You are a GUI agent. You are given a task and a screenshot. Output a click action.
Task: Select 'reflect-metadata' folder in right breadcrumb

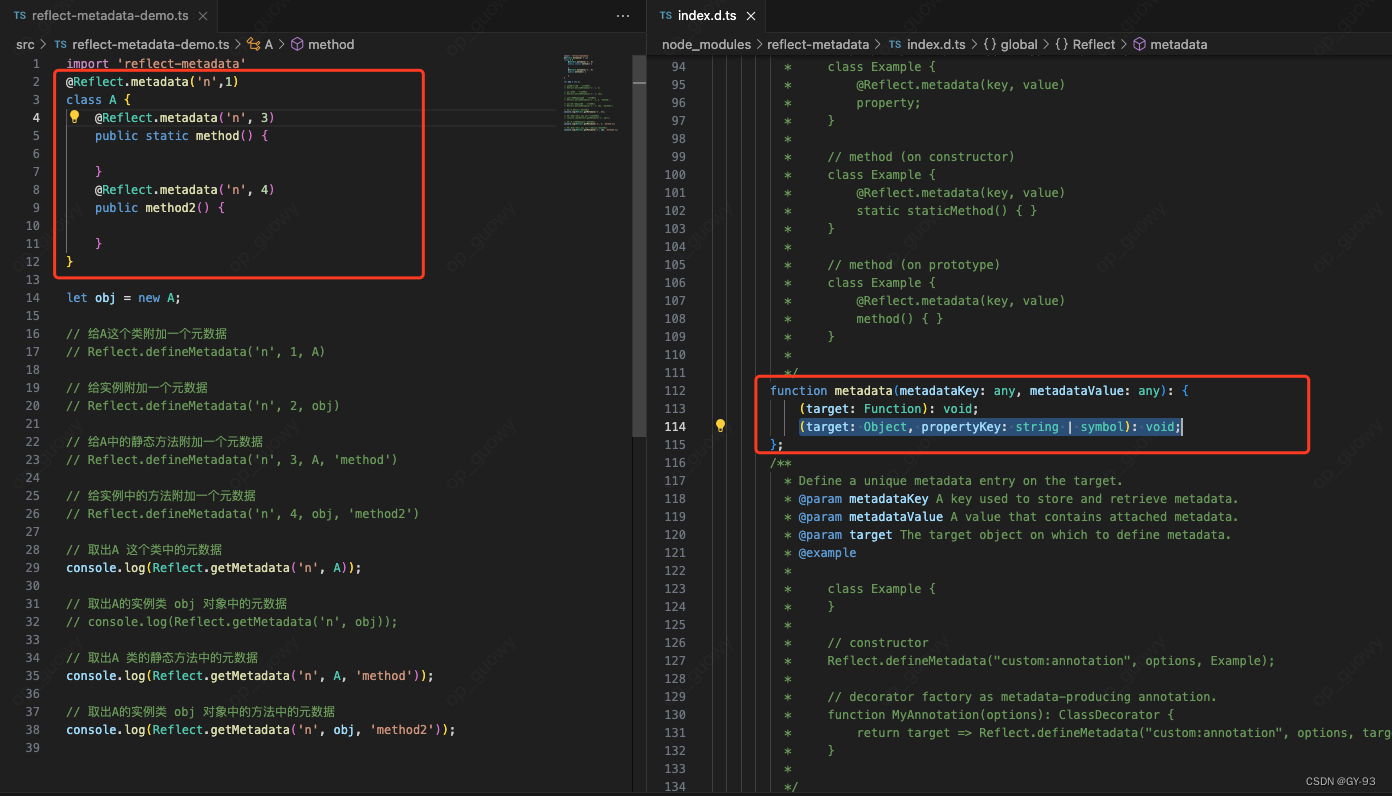click(x=819, y=44)
